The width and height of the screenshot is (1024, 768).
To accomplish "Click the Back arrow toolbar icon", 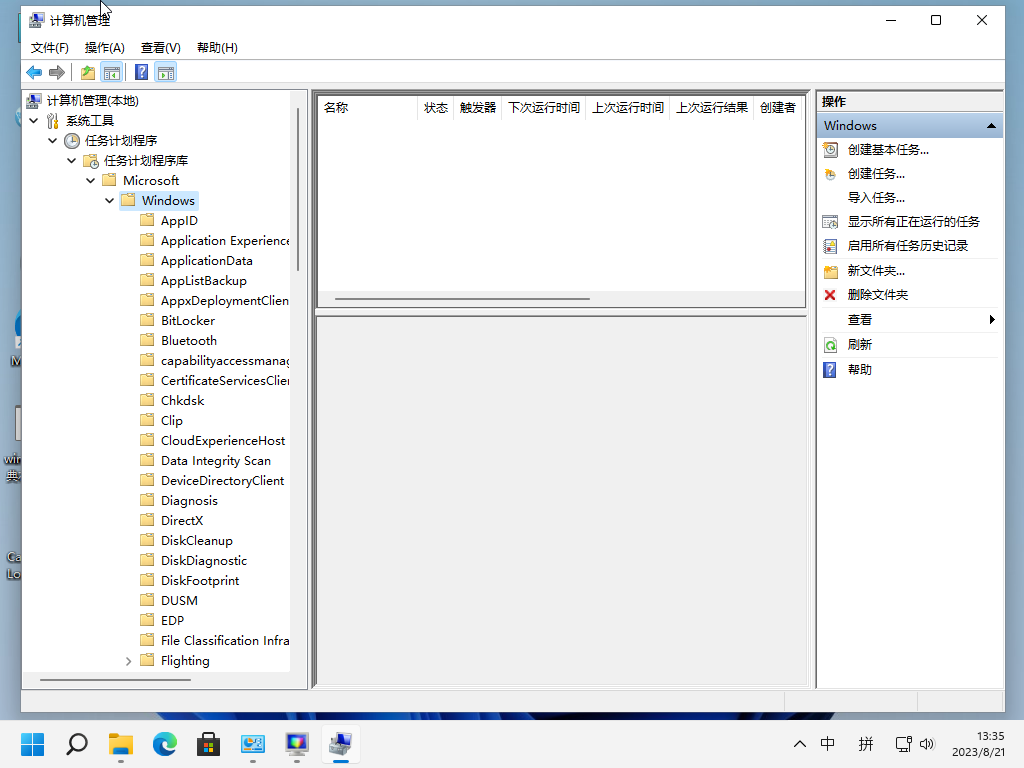I will pos(34,72).
